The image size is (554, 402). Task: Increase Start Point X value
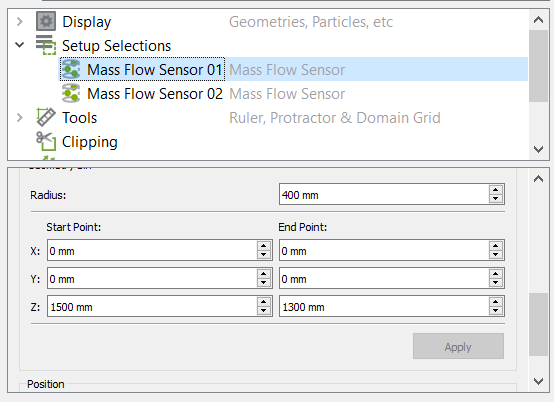(264, 246)
